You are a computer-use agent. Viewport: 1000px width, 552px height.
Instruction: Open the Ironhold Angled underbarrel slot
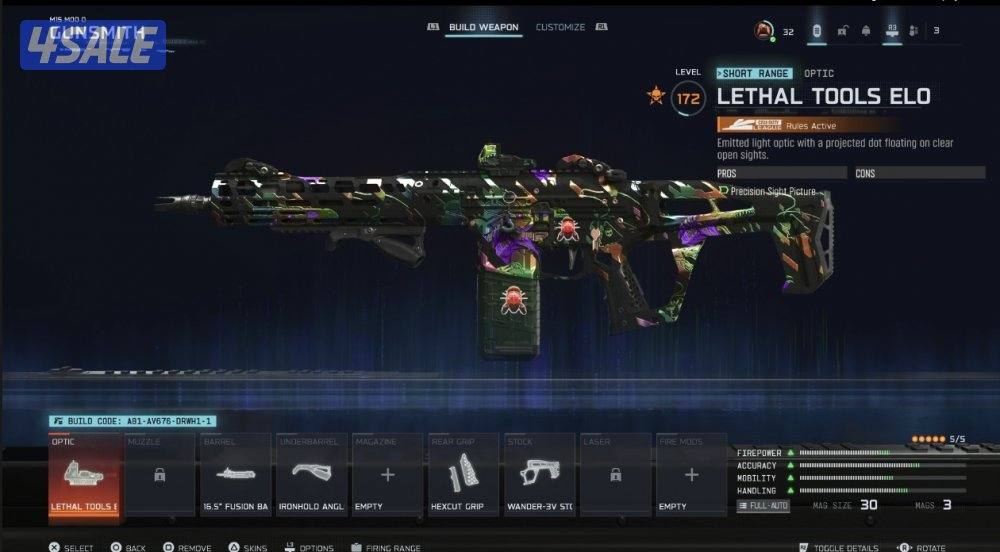pyautogui.click(x=312, y=474)
